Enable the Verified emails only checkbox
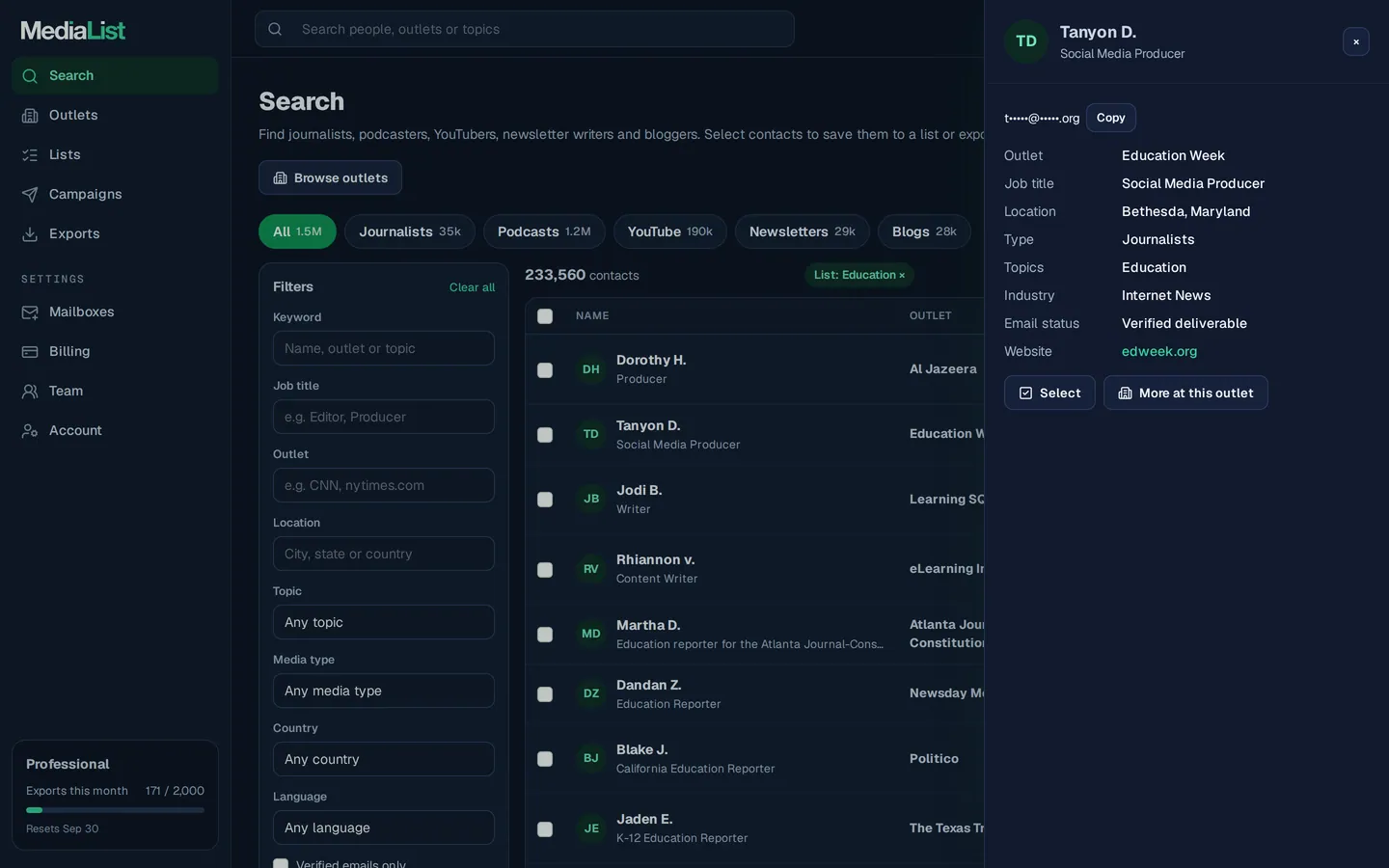Viewport: 1389px width, 868px height. tap(281, 864)
